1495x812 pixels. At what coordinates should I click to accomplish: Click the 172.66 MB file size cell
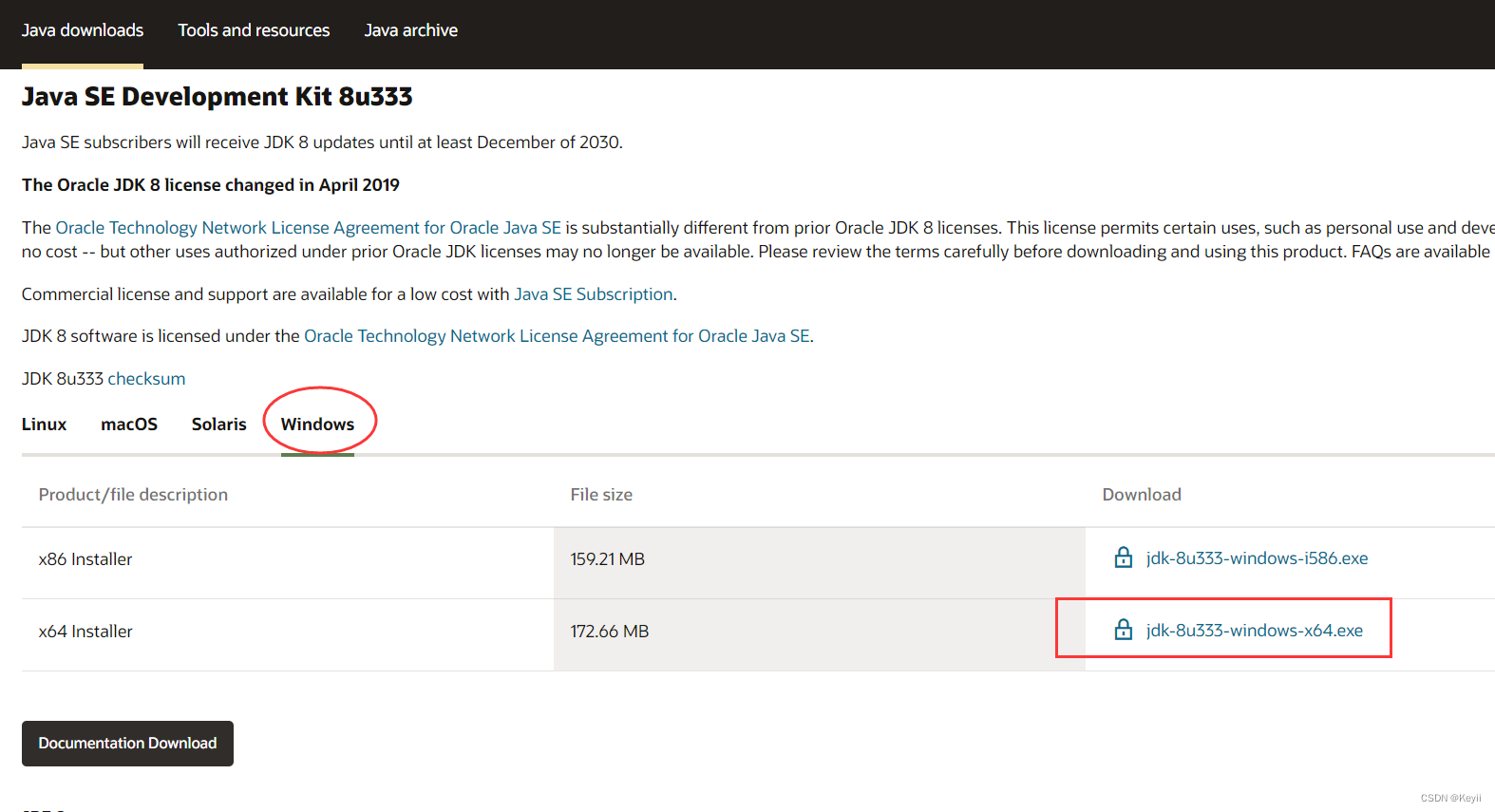820,635
